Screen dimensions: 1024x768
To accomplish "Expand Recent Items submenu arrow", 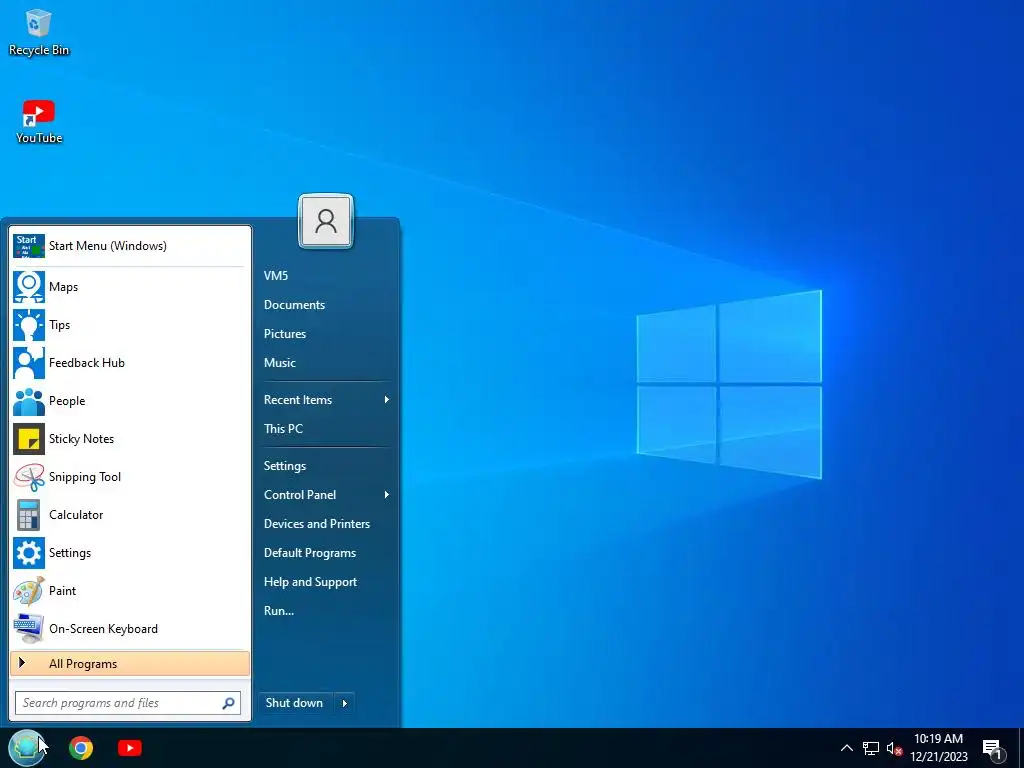I will pos(387,400).
